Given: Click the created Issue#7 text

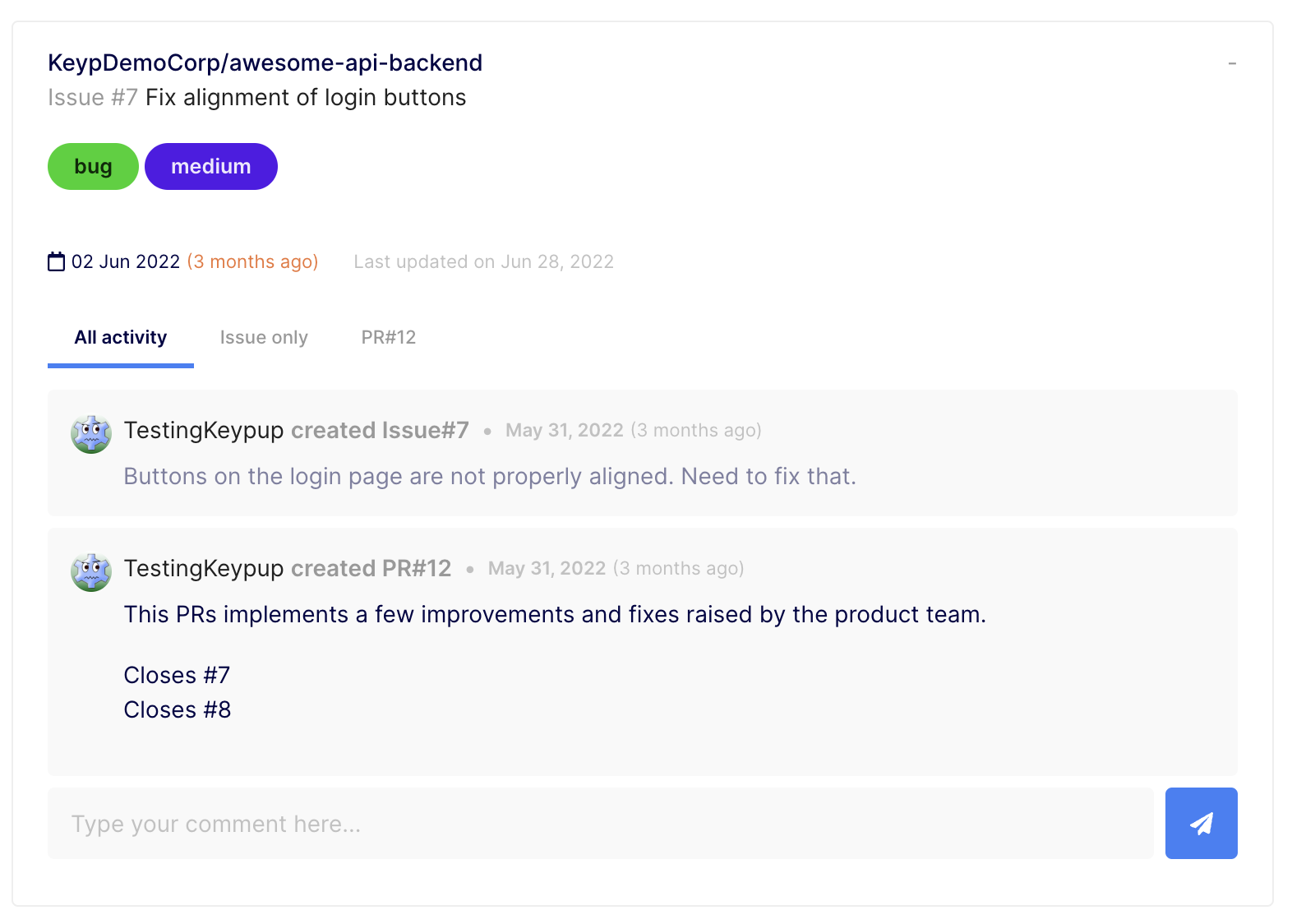Looking at the screenshot, I should (x=380, y=431).
